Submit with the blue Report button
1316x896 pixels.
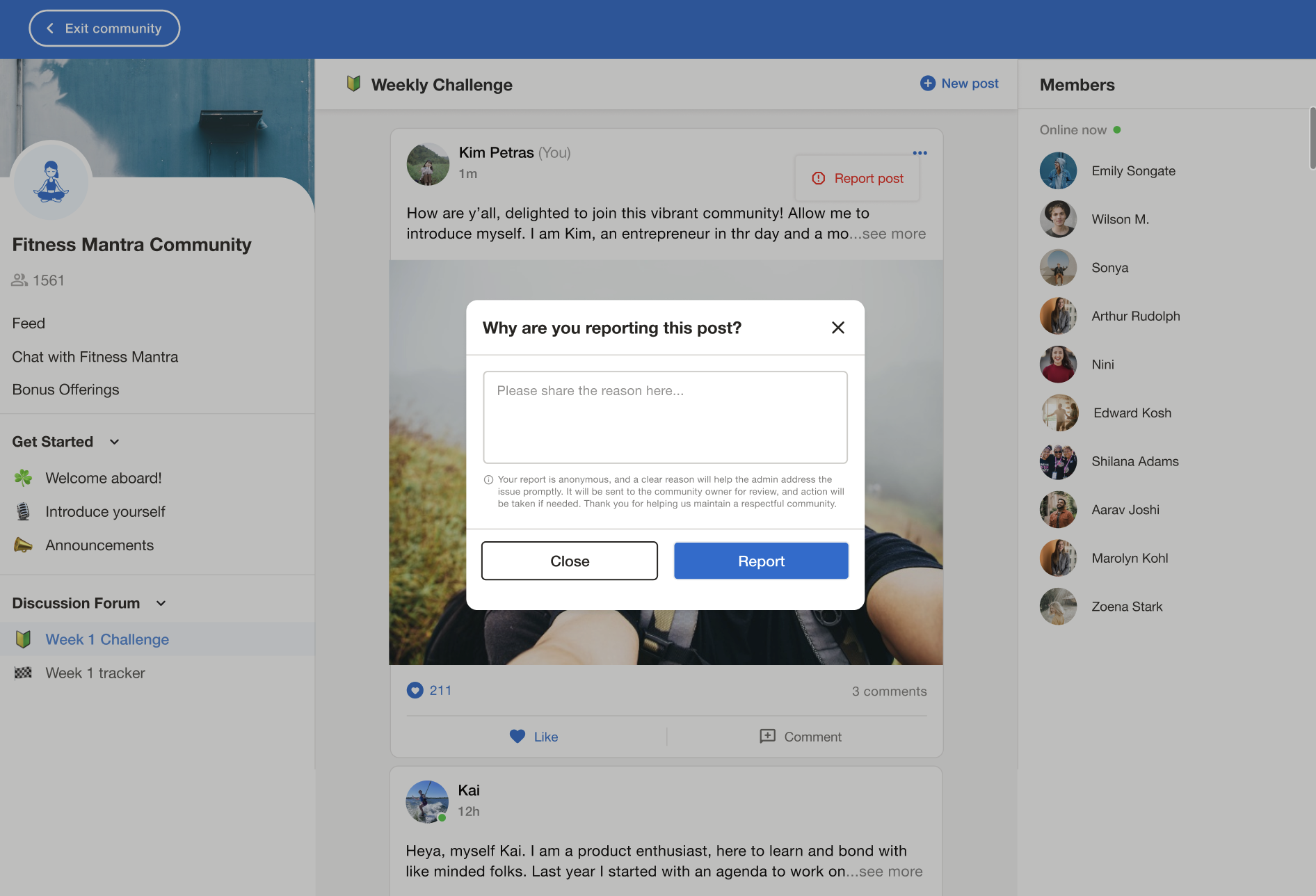click(761, 561)
